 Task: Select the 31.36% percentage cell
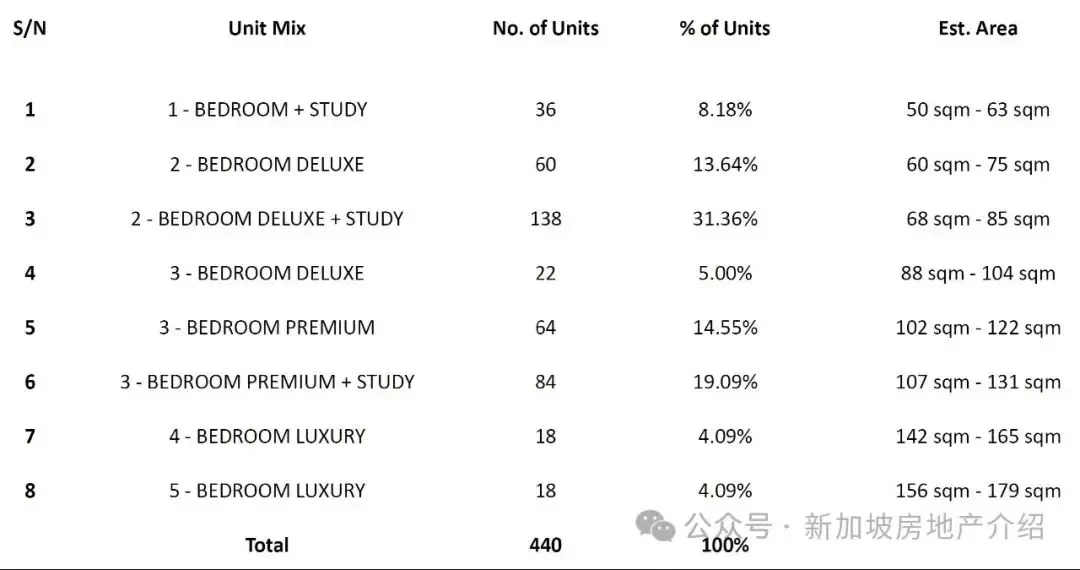click(725, 219)
